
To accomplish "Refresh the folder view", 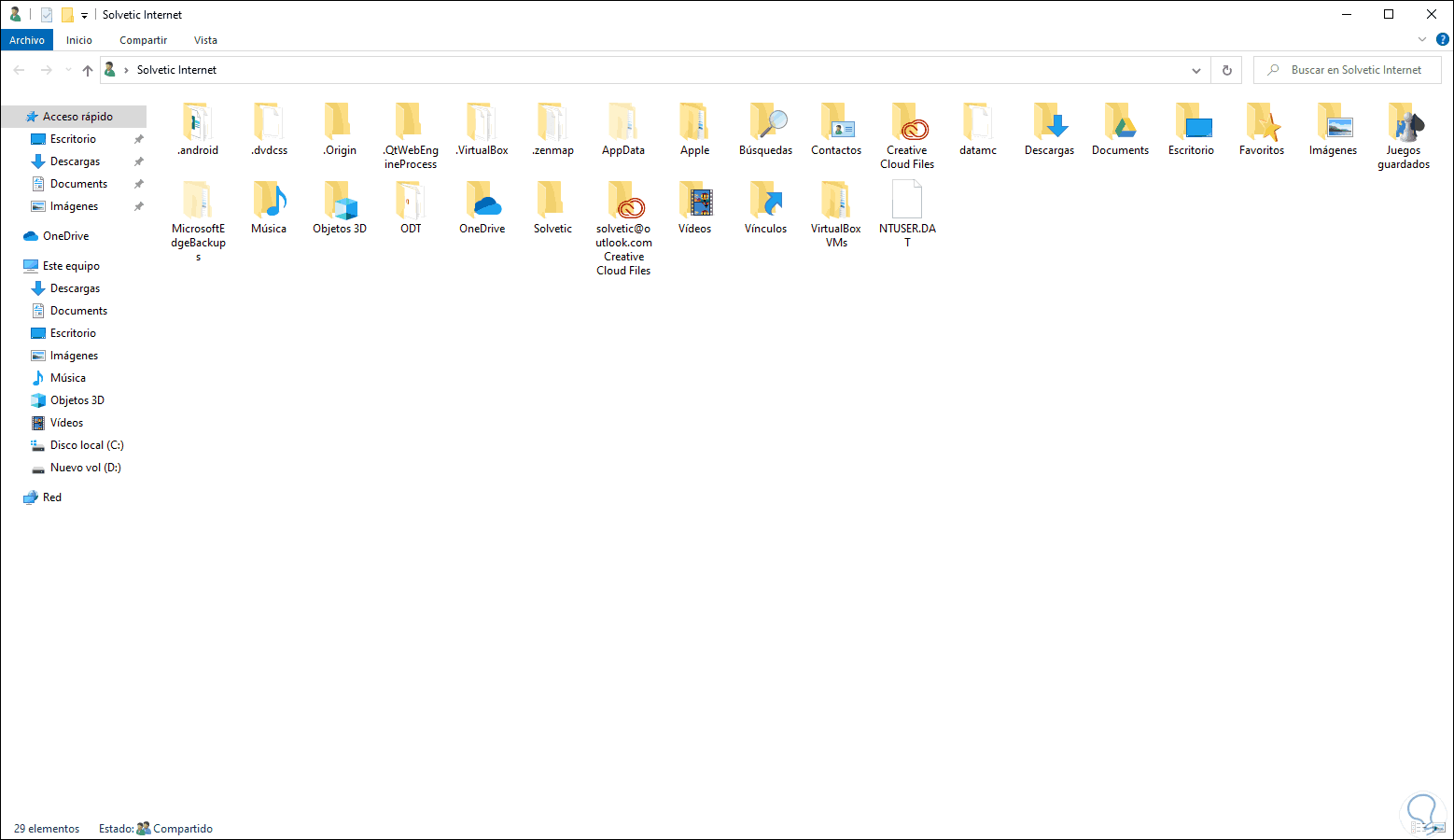I will [1226, 69].
